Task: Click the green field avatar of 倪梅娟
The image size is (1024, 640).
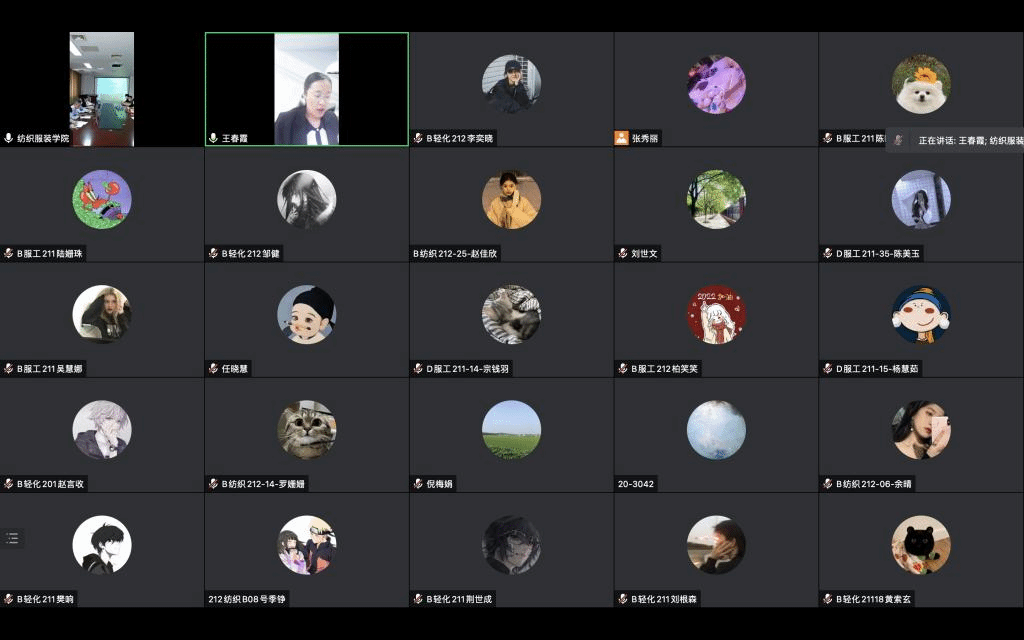Action: coord(511,430)
